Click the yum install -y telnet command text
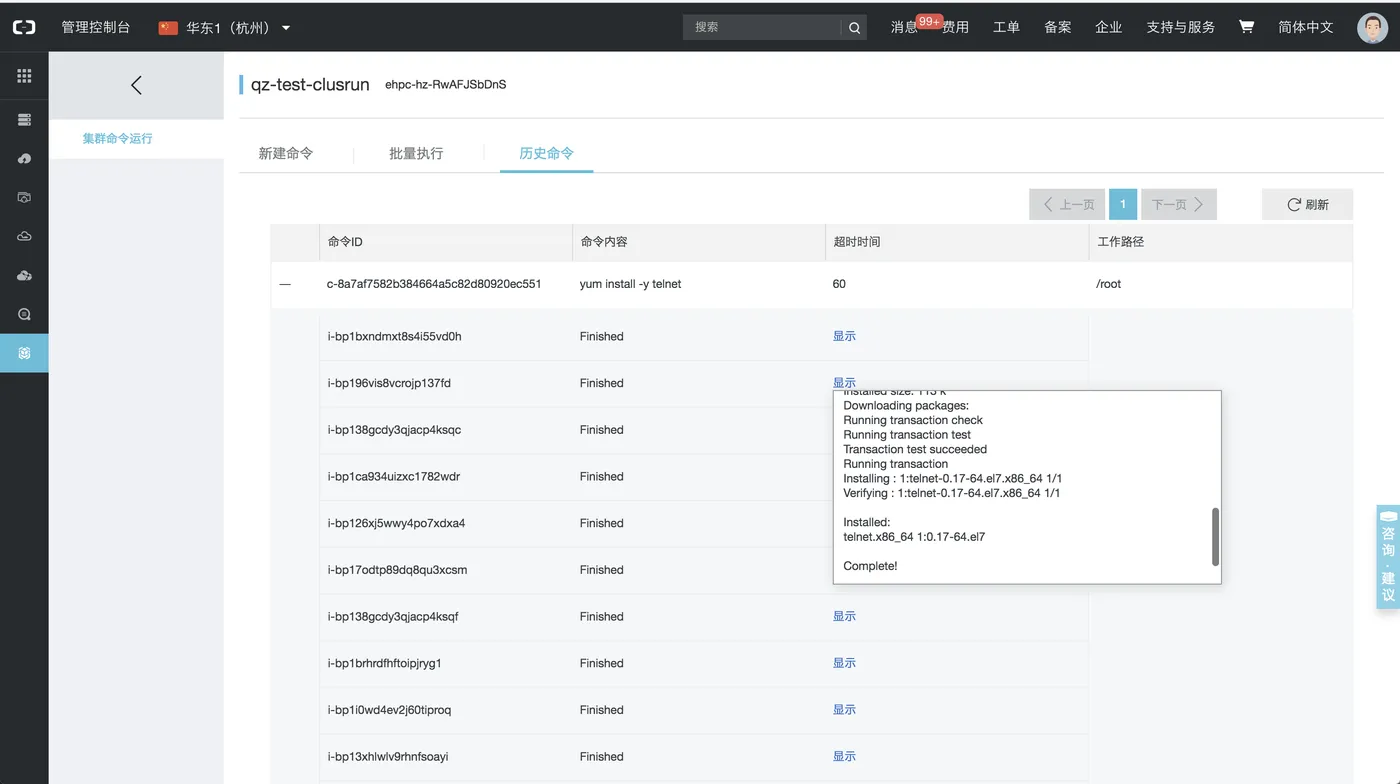The width and height of the screenshot is (1400, 784). point(630,284)
